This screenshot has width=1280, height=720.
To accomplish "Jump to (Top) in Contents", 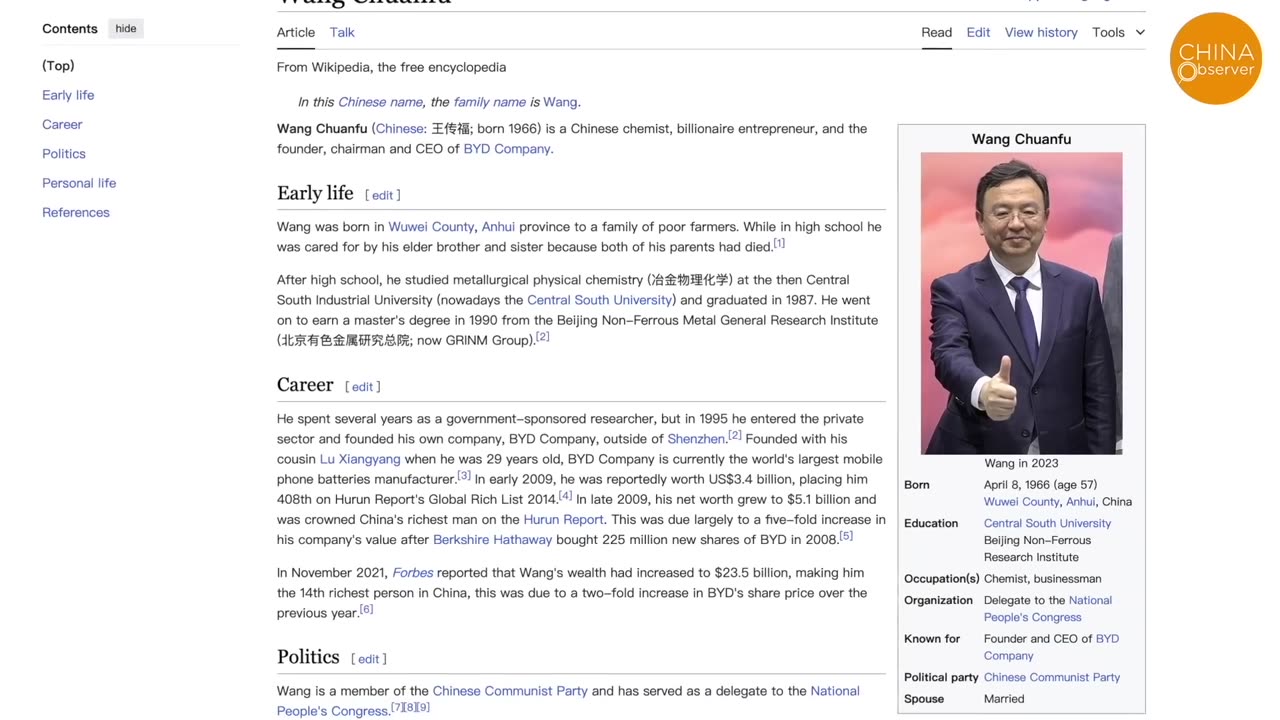I will pyautogui.click(x=58, y=66).
